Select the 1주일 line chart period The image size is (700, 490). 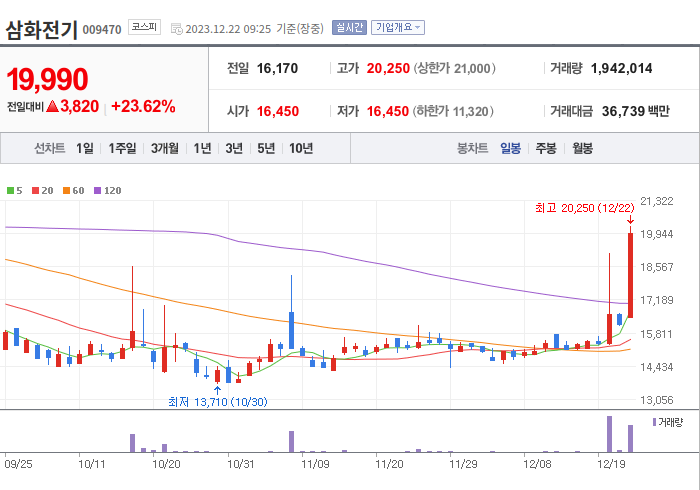point(122,148)
